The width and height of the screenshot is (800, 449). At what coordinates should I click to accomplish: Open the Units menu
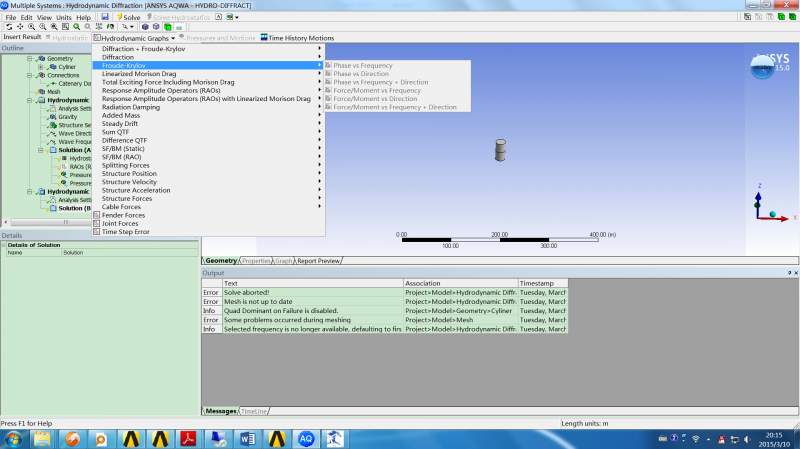[64, 17]
